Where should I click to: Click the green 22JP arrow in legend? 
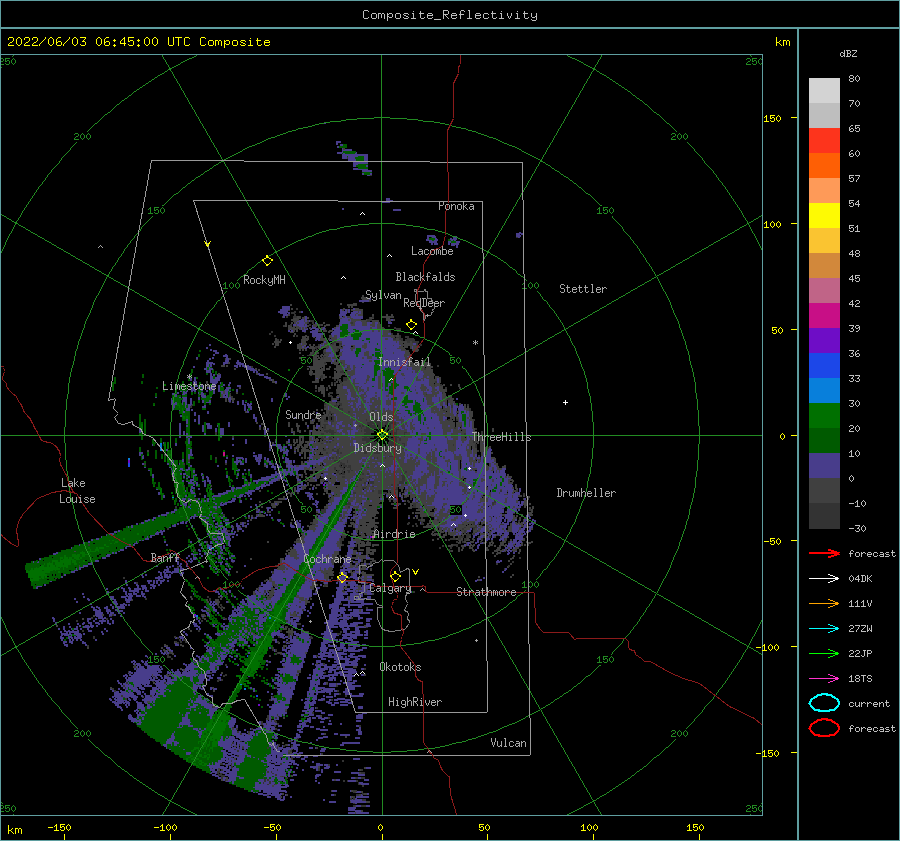click(824, 653)
